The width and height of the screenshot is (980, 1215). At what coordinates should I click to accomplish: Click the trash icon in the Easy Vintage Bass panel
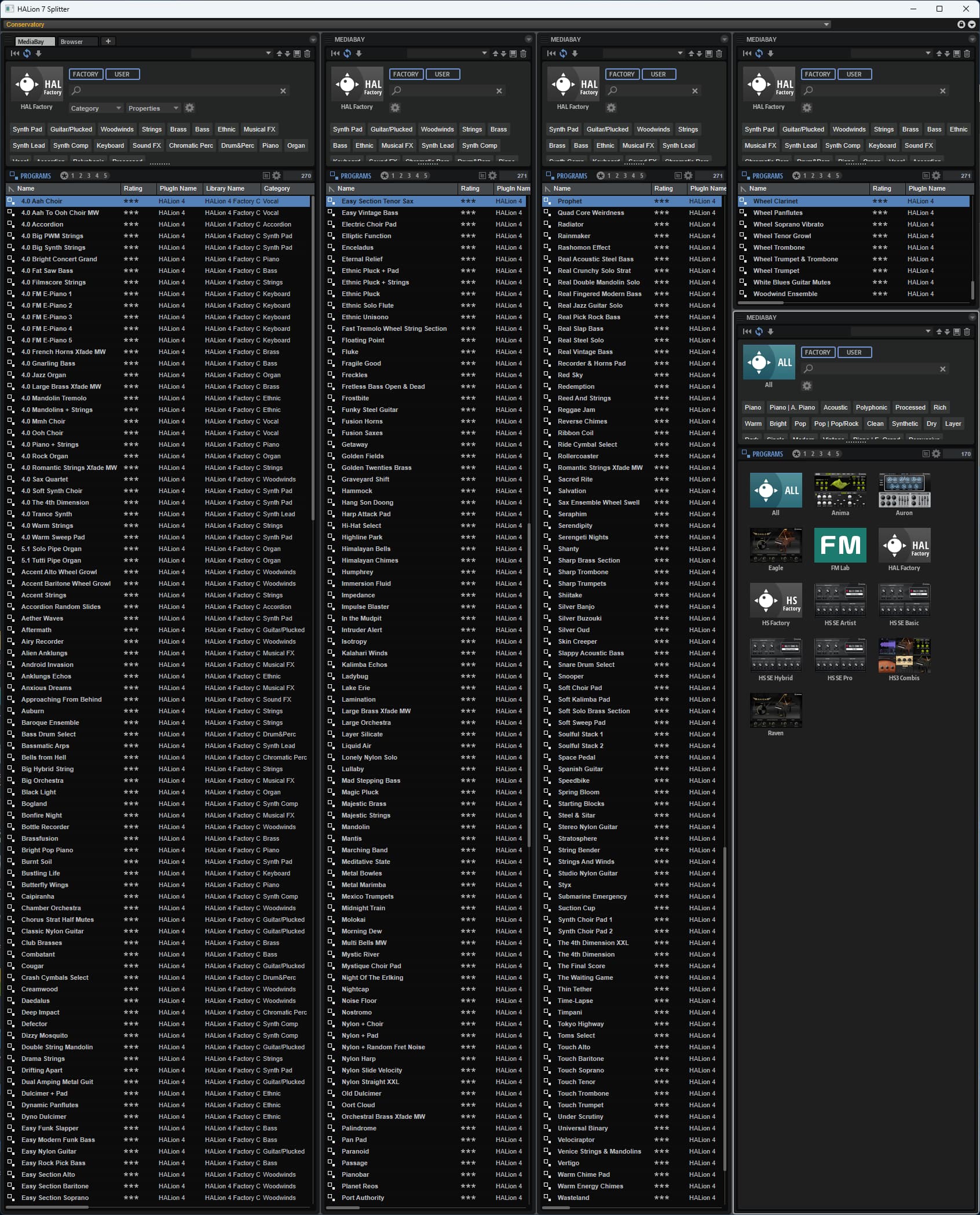point(523,54)
